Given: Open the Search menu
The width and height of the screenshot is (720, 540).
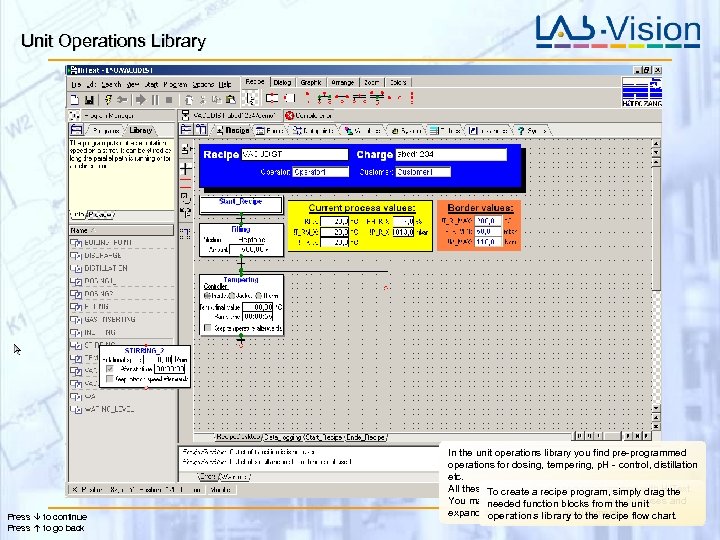Looking at the screenshot, I should tap(111, 84).
